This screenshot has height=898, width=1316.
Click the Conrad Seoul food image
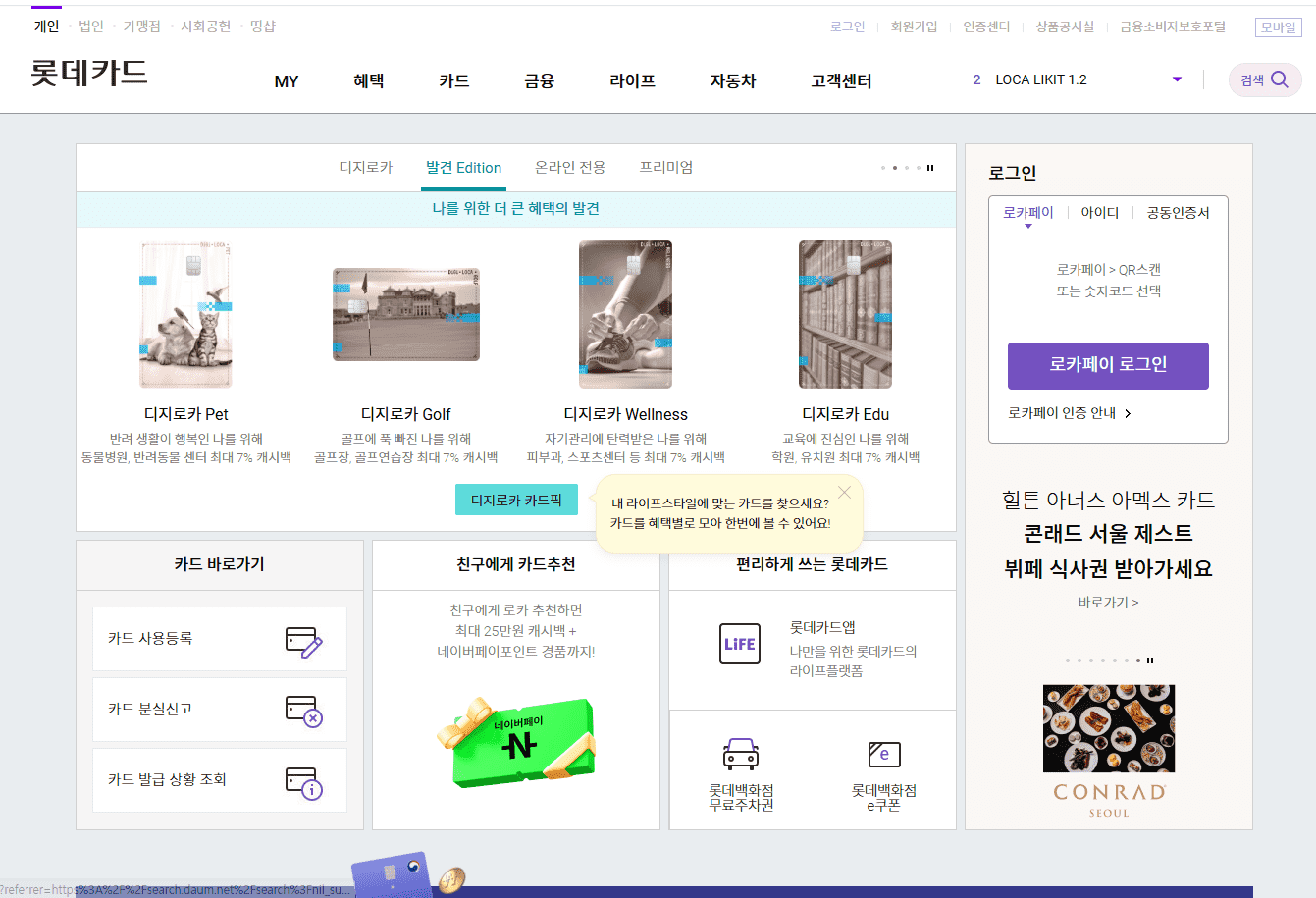pyautogui.click(x=1109, y=728)
